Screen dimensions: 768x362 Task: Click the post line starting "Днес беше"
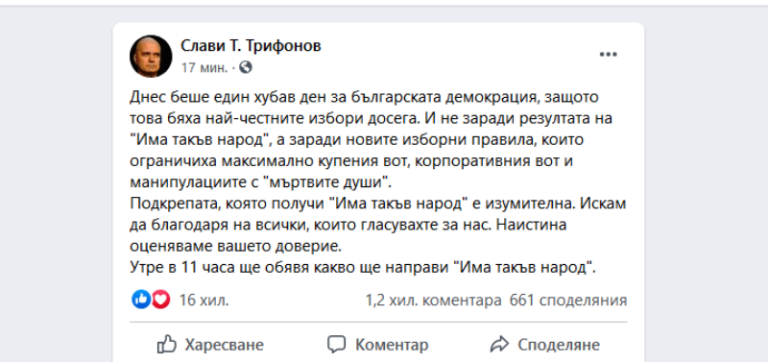364,97
